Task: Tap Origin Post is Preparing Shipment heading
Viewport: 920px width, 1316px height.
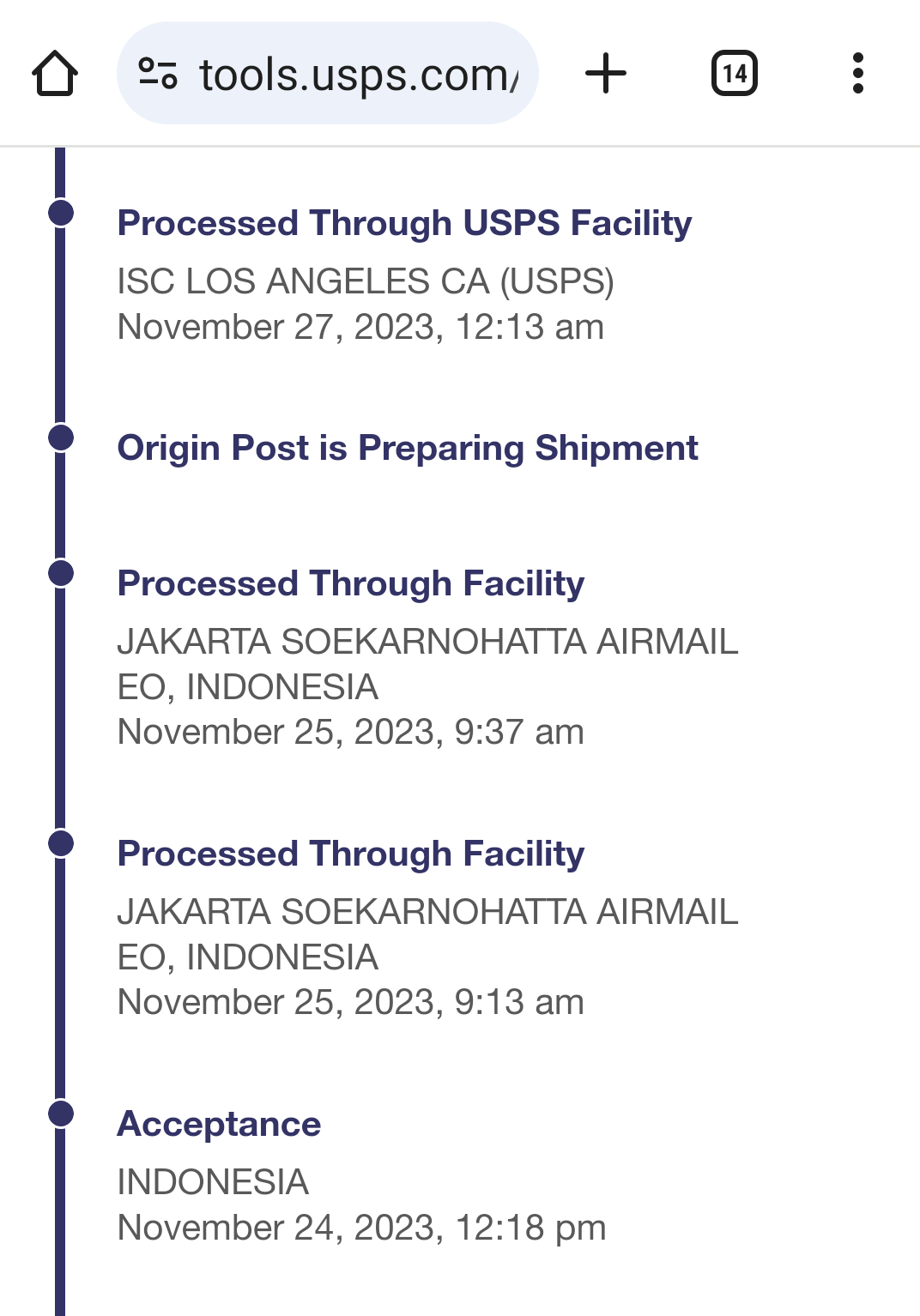Action: (408, 449)
